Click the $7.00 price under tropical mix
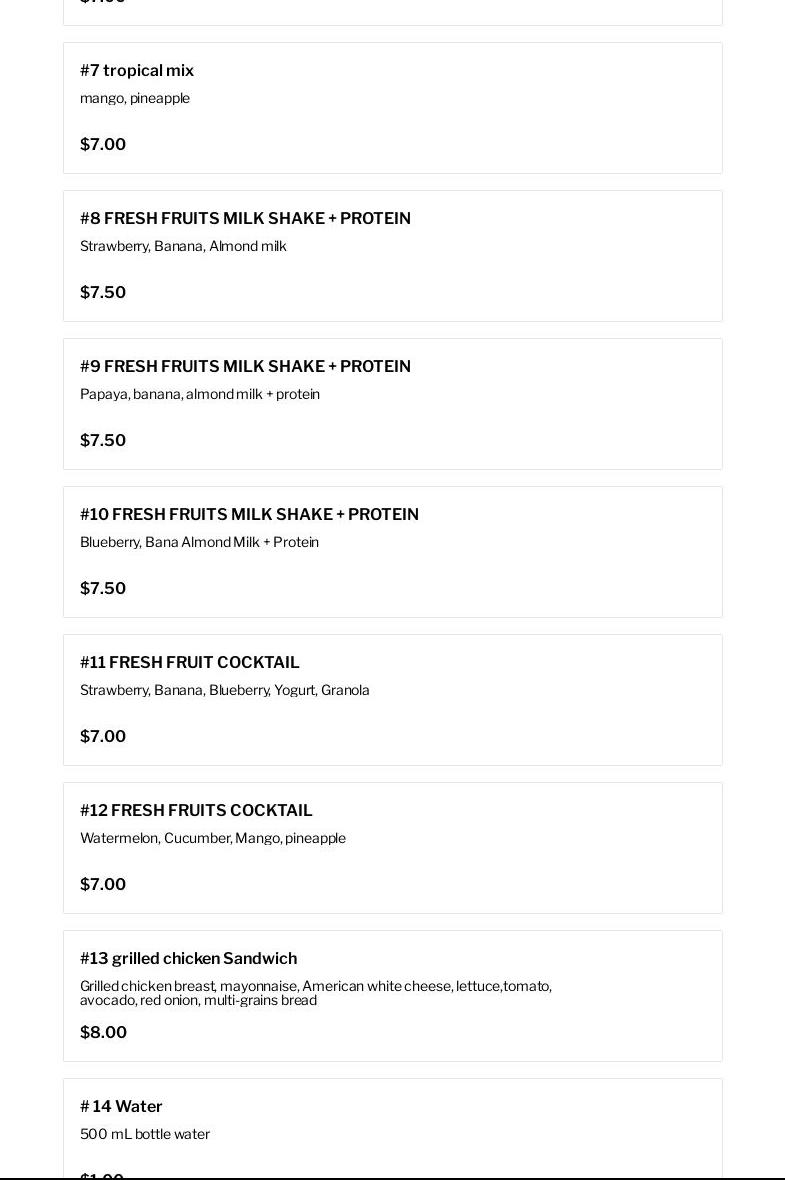This screenshot has width=785, height=1180. [103, 144]
